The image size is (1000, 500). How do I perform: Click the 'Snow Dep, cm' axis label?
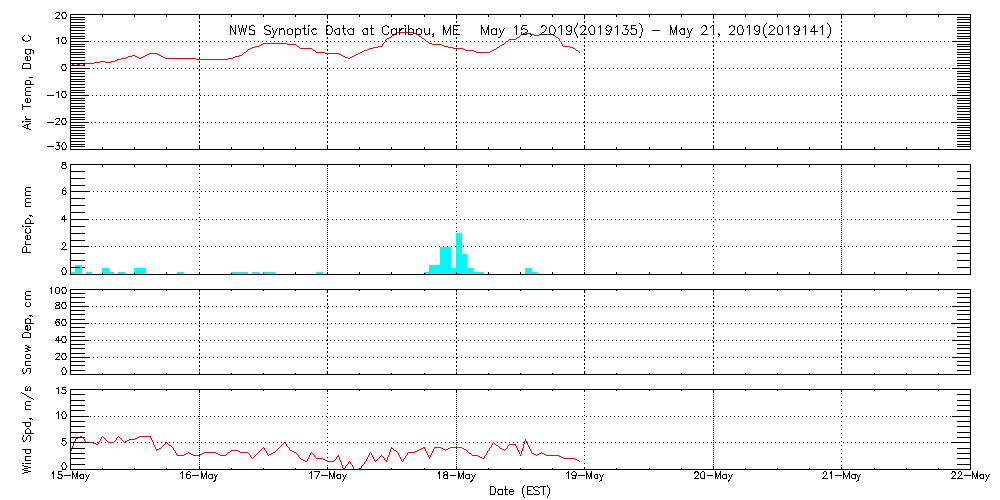coord(27,332)
